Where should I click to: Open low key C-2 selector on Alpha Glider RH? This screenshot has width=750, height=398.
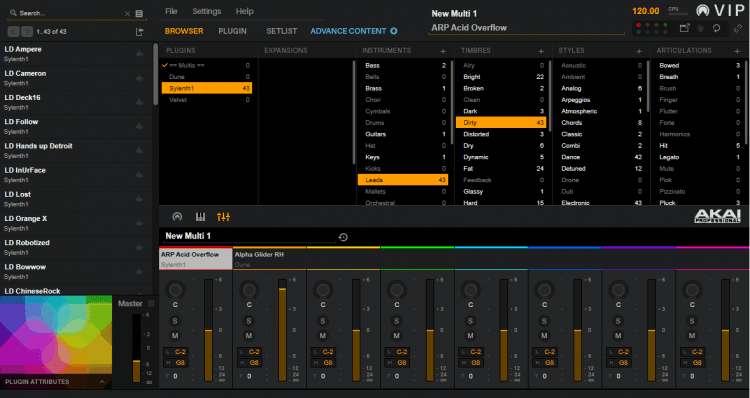(x=249, y=352)
